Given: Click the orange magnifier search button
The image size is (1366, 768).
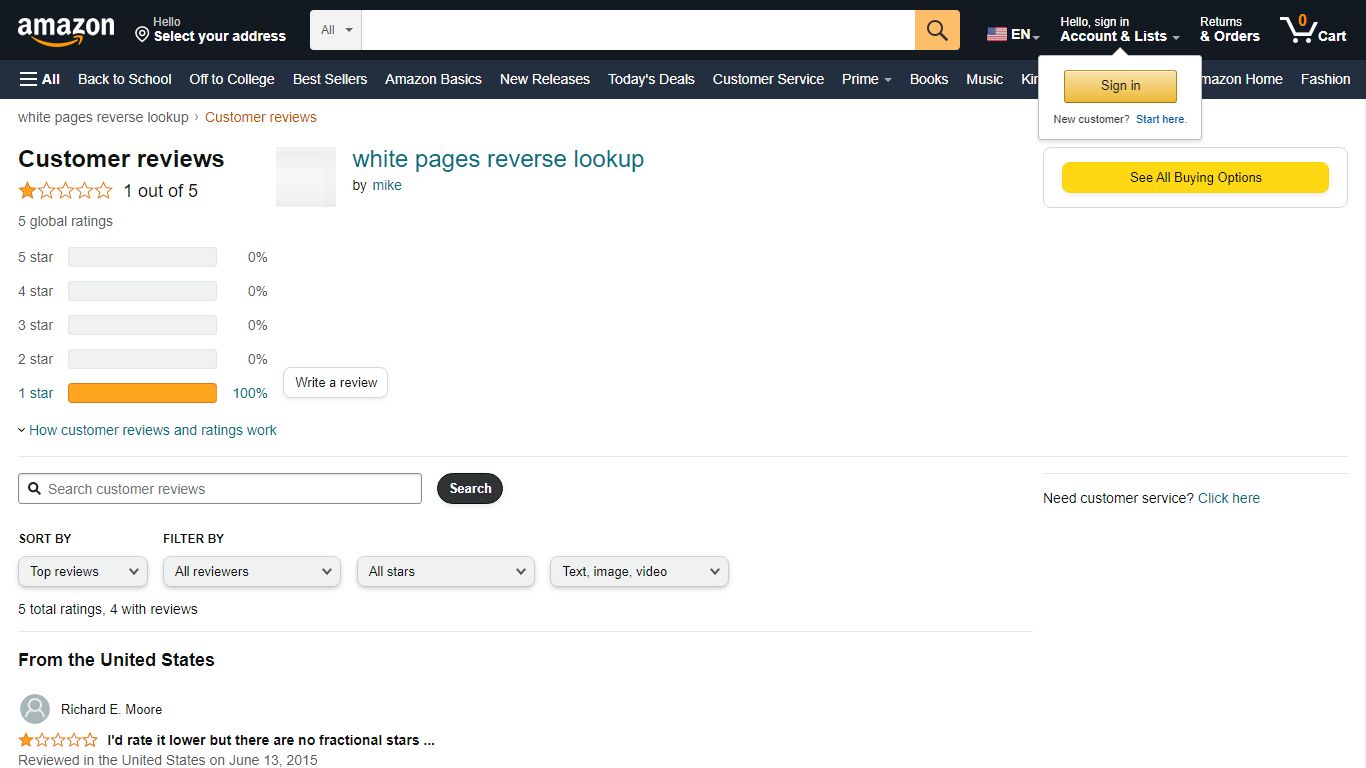Looking at the screenshot, I should (937, 30).
